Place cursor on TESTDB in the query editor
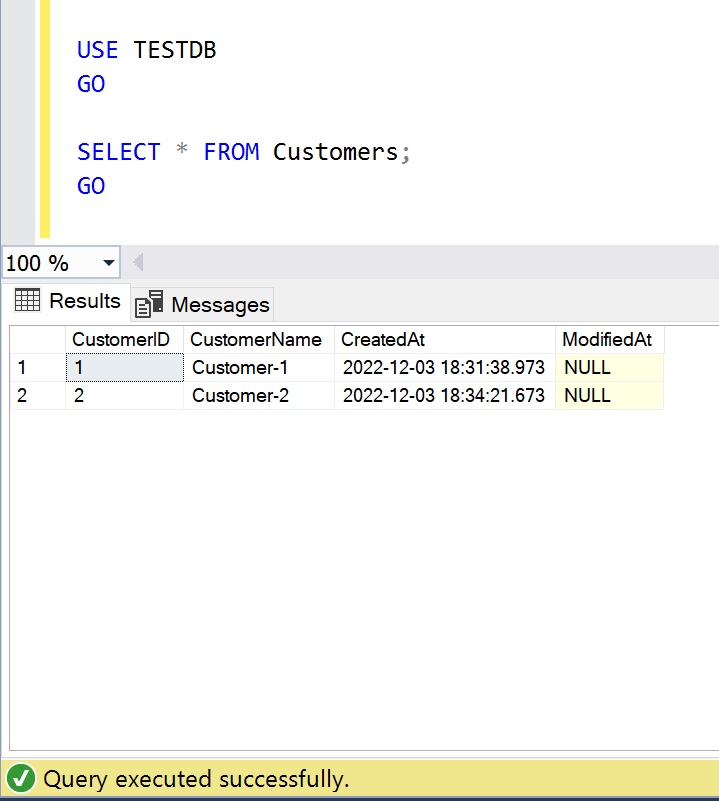This screenshot has height=801, width=719. coord(175,50)
